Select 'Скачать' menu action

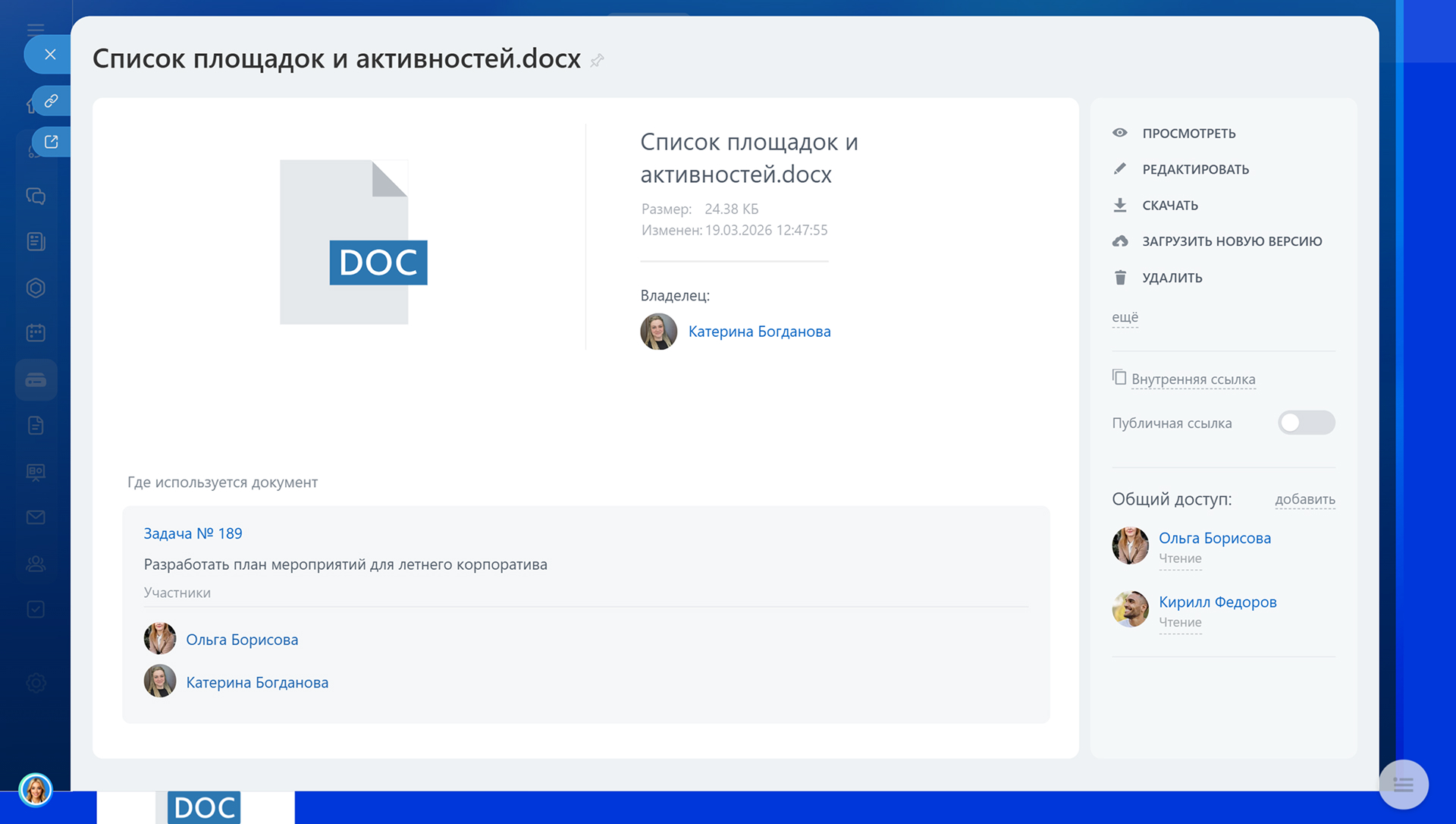click(1169, 206)
